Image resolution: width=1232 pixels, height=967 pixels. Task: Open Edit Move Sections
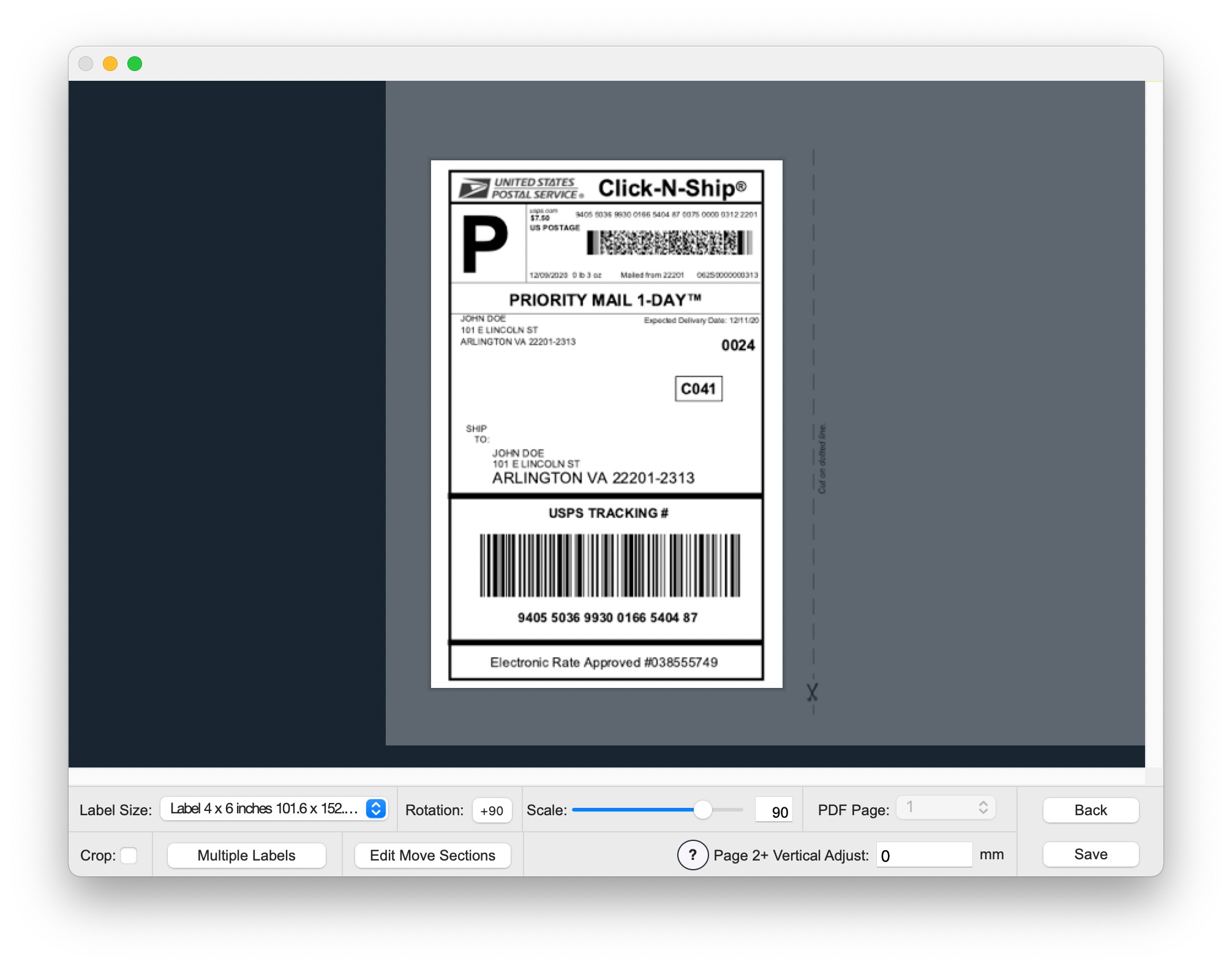[432, 855]
